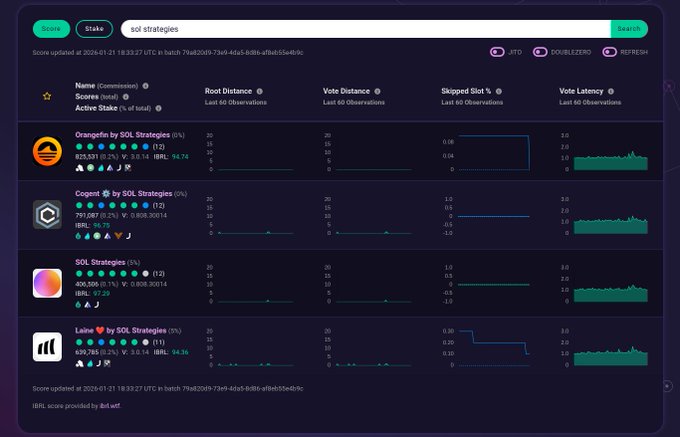Toggle the DOUBLEZERO filter switch
This screenshot has width=680, height=437.
[x=540, y=51]
